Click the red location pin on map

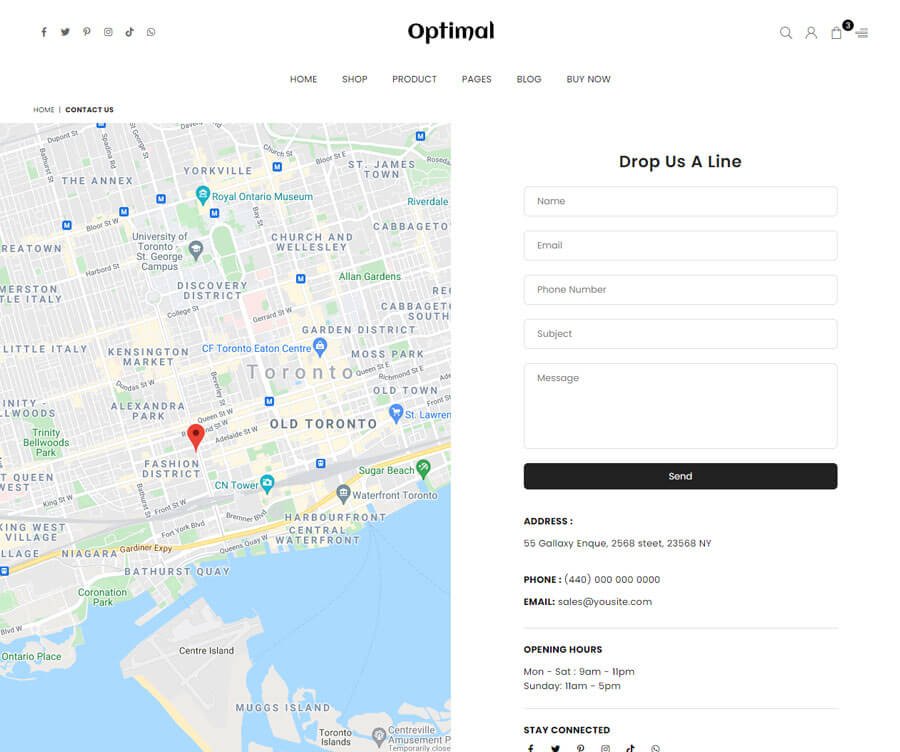196,436
